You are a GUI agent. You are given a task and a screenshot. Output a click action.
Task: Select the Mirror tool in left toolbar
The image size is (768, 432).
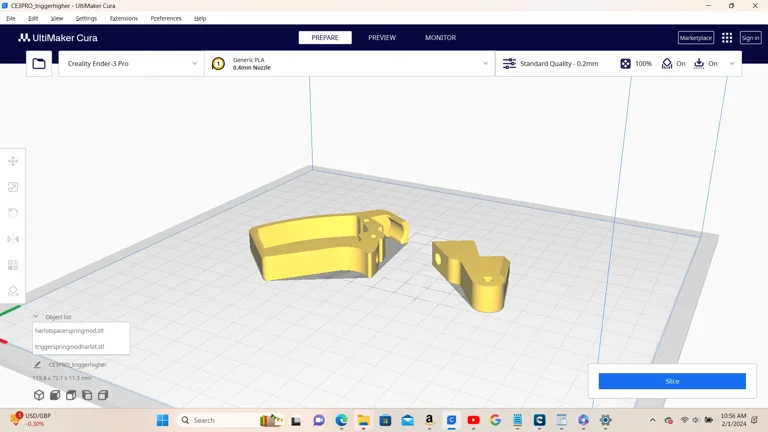pyautogui.click(x=13, y=239)
